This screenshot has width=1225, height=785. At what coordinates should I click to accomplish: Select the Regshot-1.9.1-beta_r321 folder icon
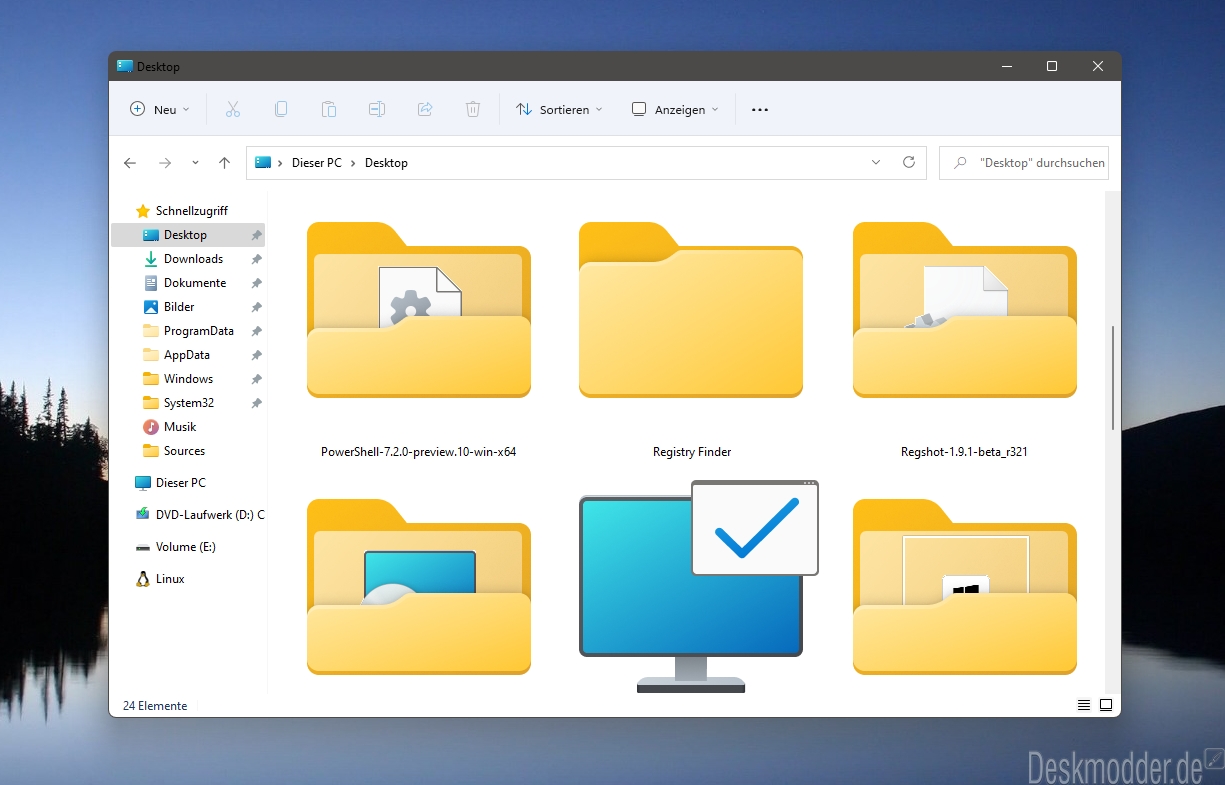[965, 310]
